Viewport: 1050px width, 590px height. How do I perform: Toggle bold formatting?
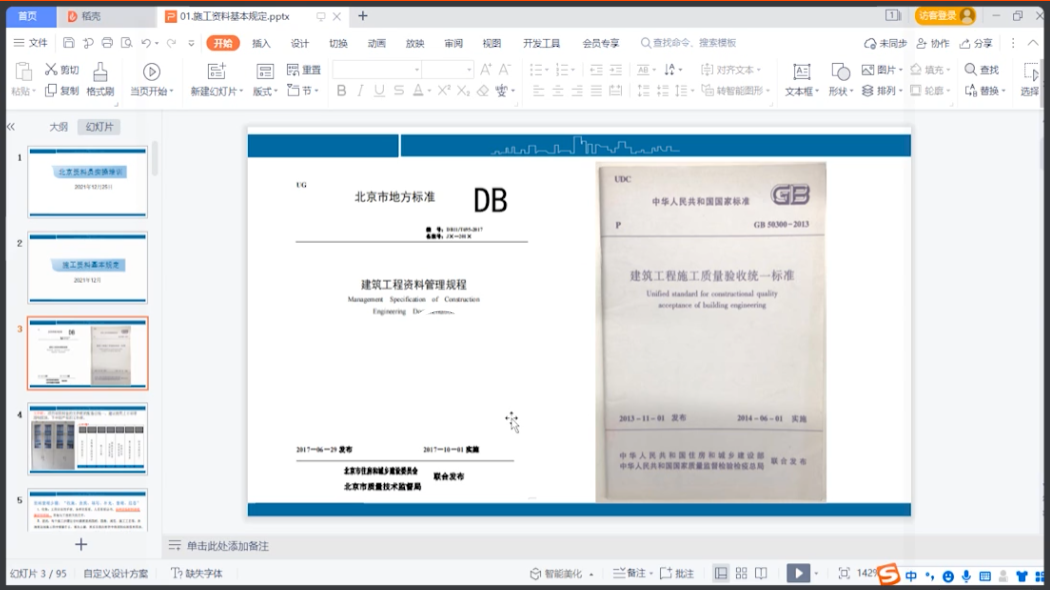coord(341,91)
